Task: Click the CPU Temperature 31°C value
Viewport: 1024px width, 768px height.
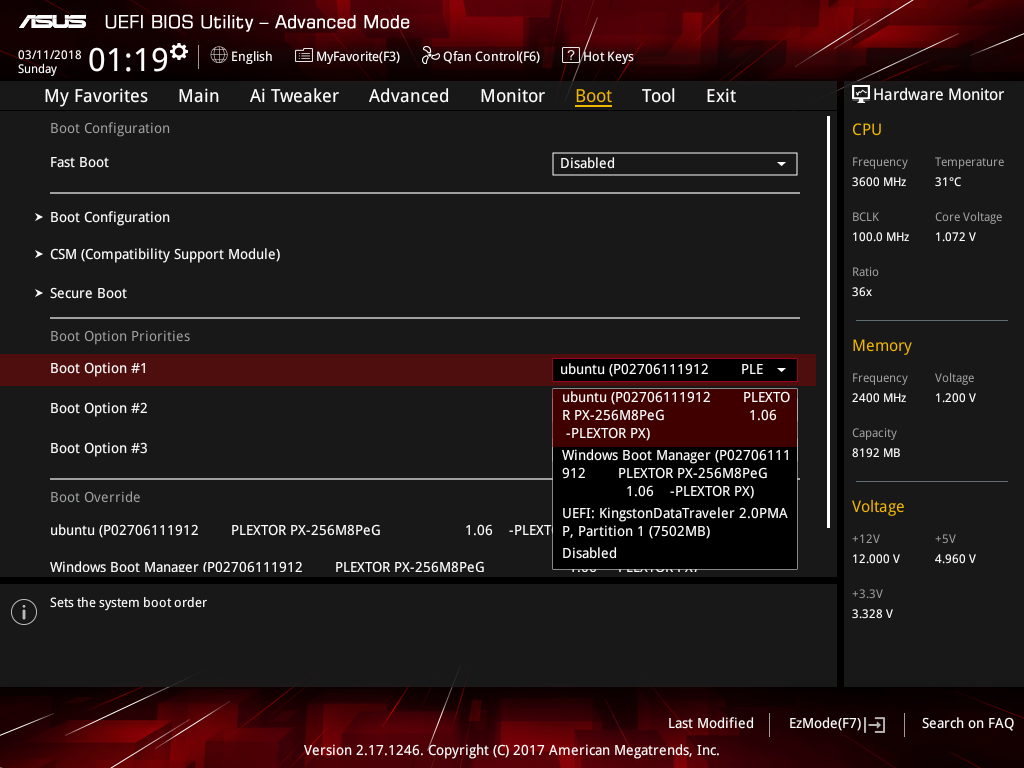Action: coord(948,182)
